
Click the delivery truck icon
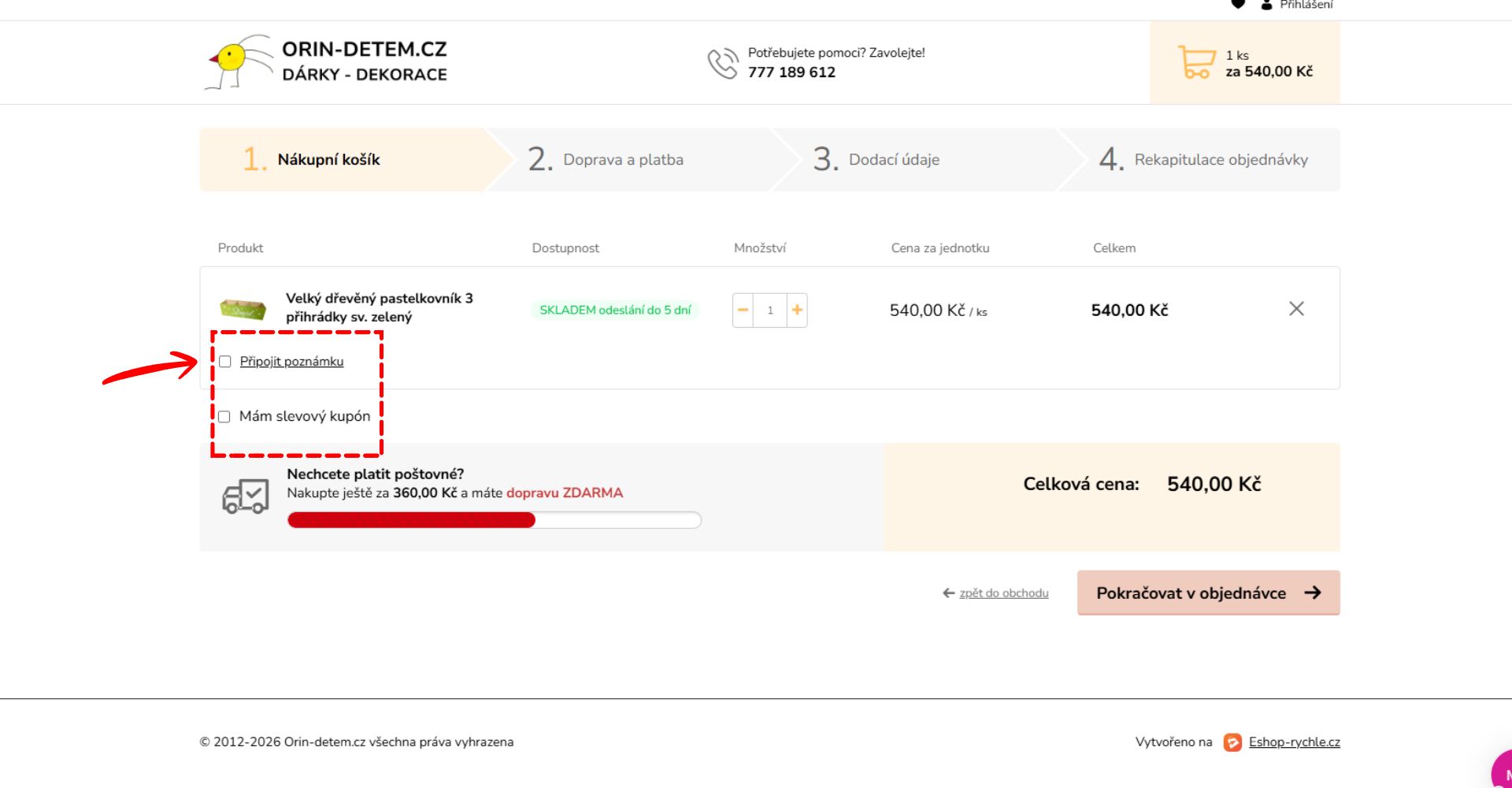point(246,496)
